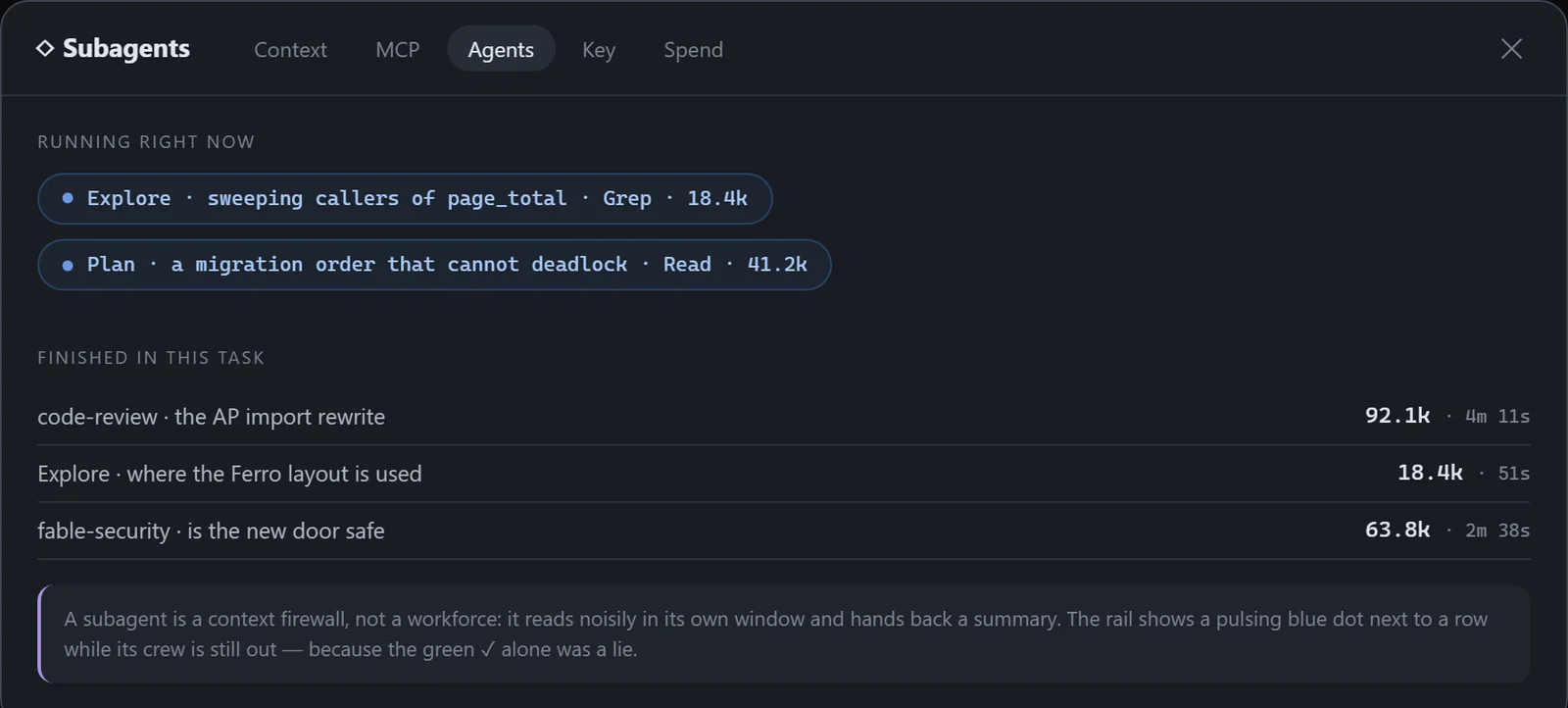The width and height of the screenshot is (1568, 708).
Task: Select the Explore Ferro layout row
Action: [783, 474]
